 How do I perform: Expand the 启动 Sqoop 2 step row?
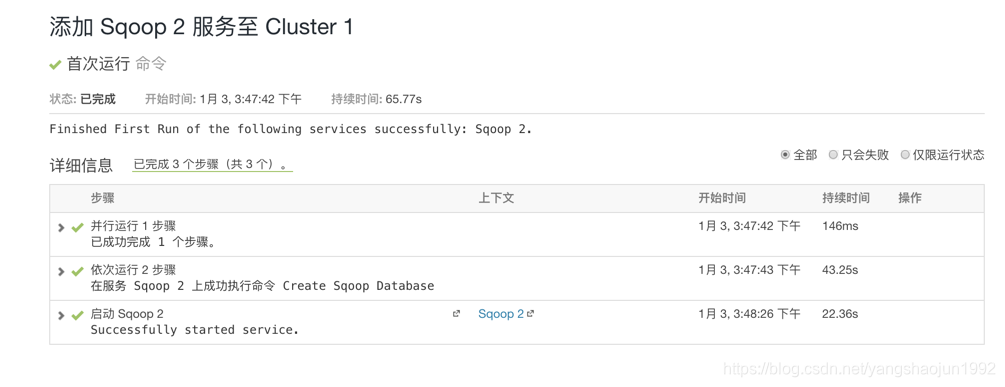click(x=62, y=316)
